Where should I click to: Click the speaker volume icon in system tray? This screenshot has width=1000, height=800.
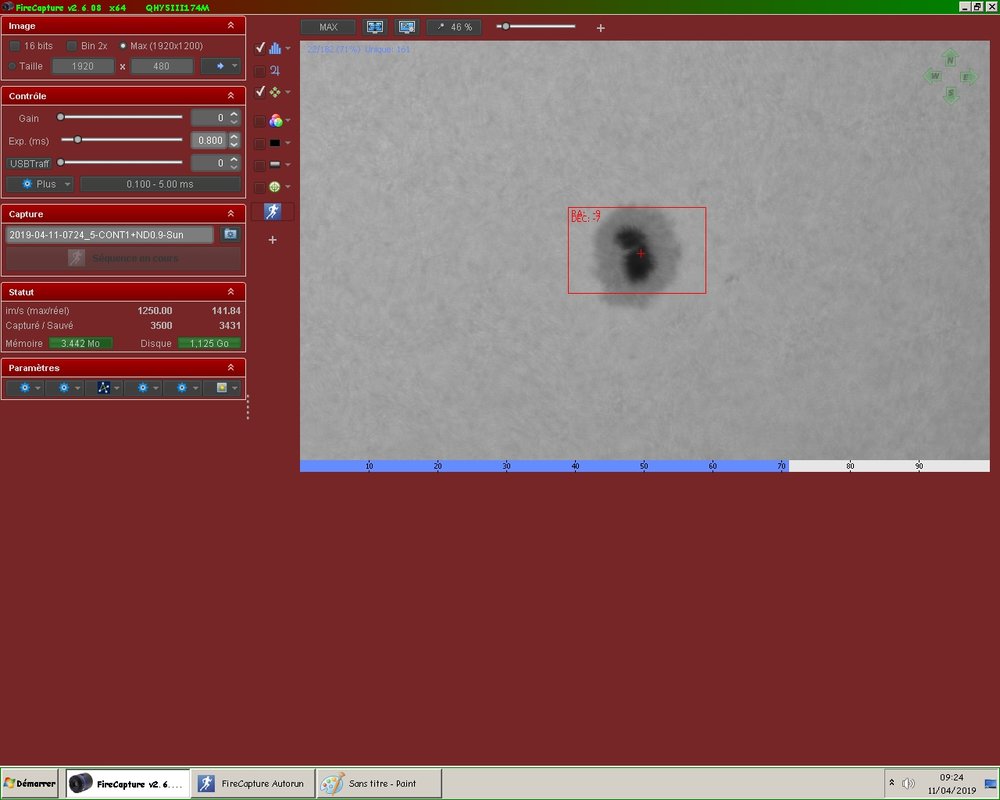coord(908,783)
